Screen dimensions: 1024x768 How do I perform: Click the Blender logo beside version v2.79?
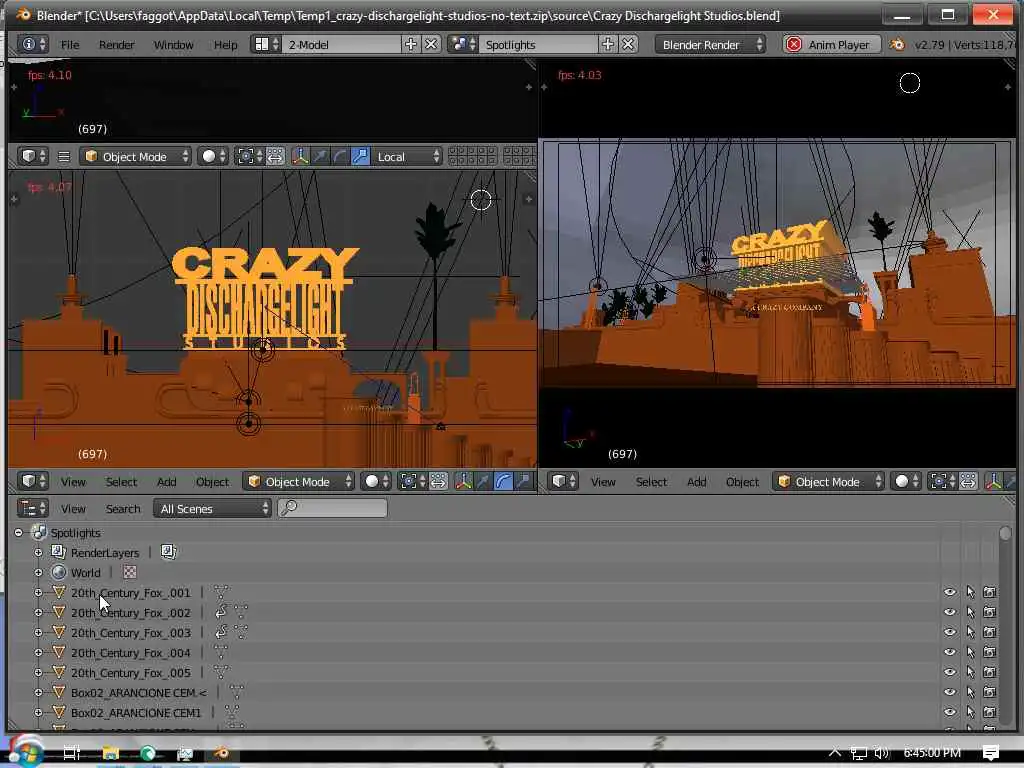[898, 44]
